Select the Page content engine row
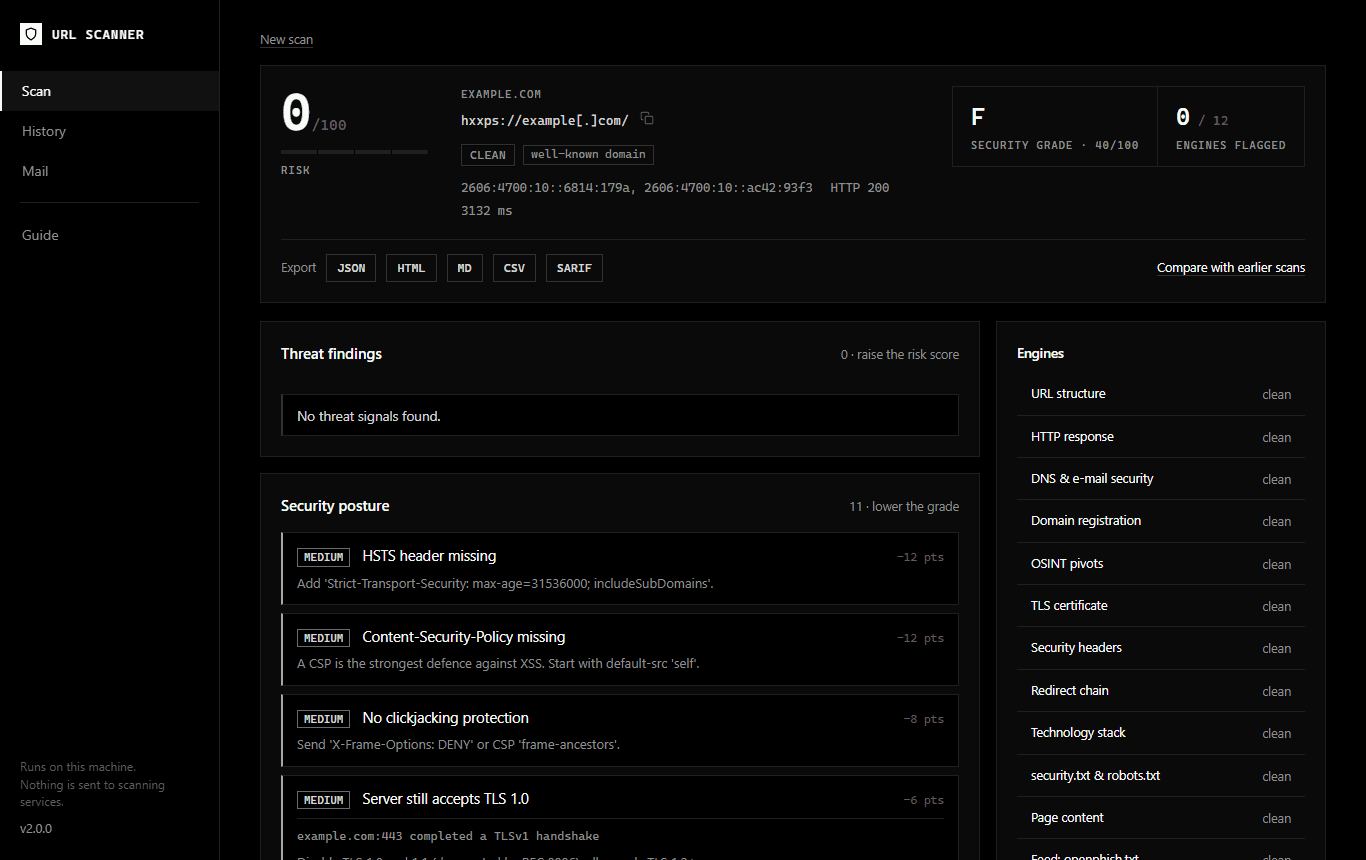This screenshot has width=1366, height=860. click(x=1161, y=818)
